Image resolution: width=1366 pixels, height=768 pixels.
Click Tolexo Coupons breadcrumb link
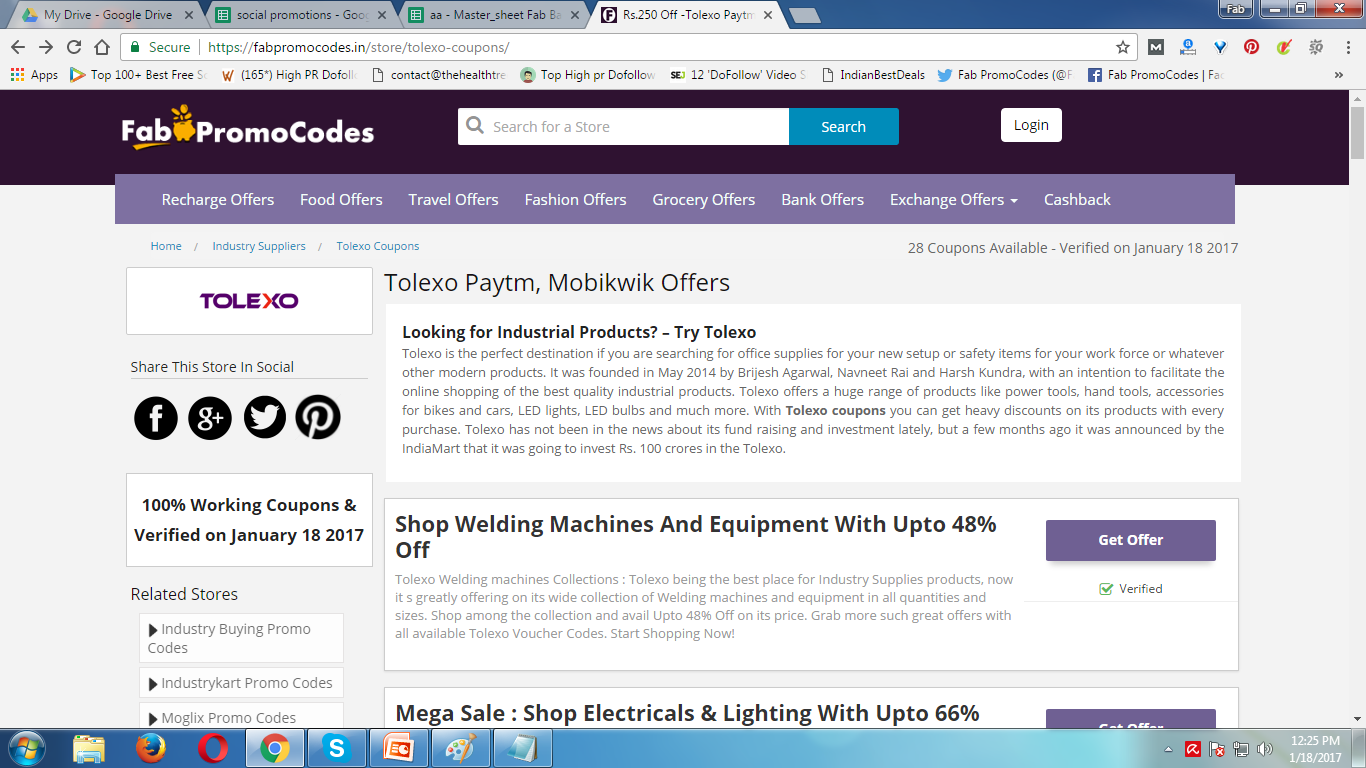click(x=378, y=246)
